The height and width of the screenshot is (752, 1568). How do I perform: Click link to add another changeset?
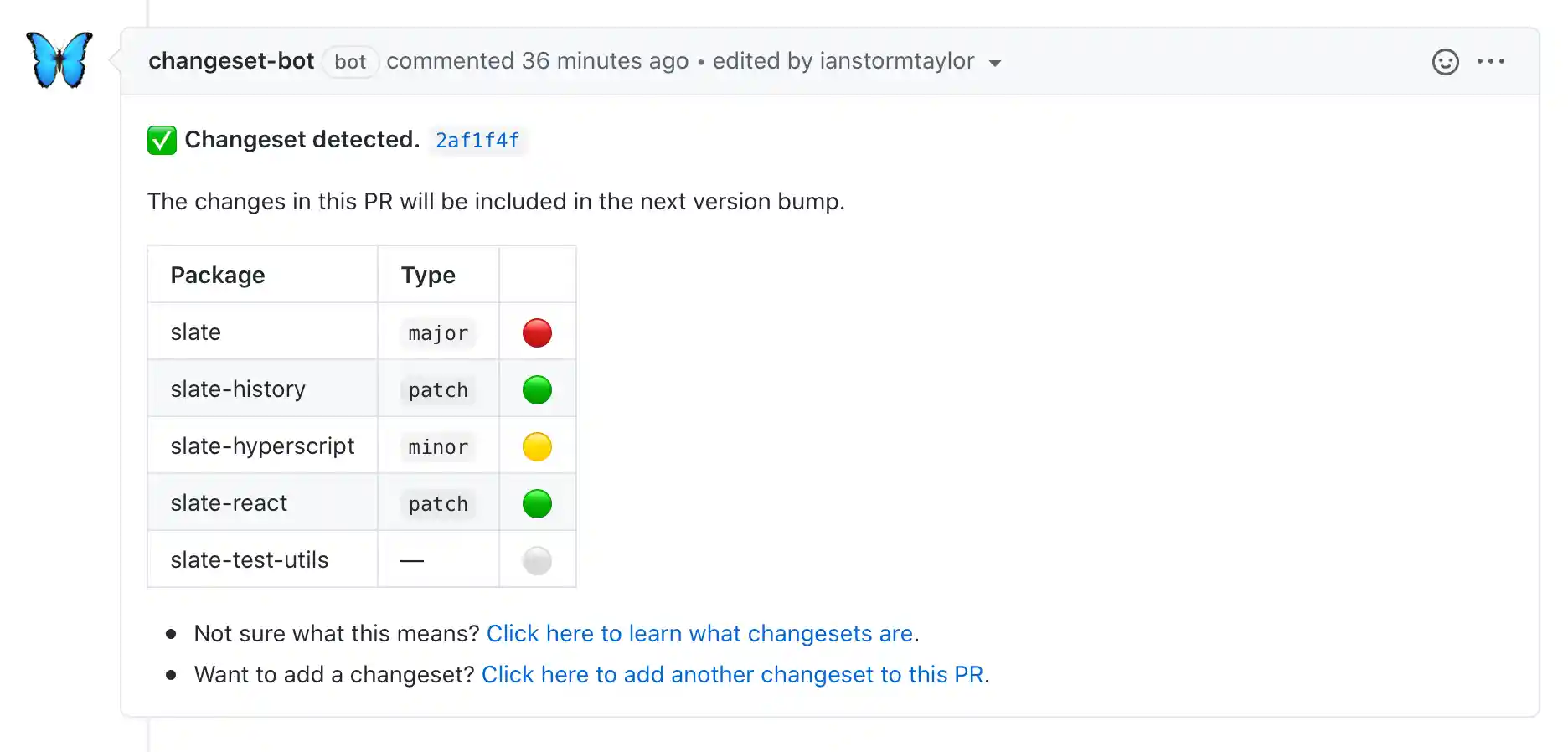pos(733,675)
